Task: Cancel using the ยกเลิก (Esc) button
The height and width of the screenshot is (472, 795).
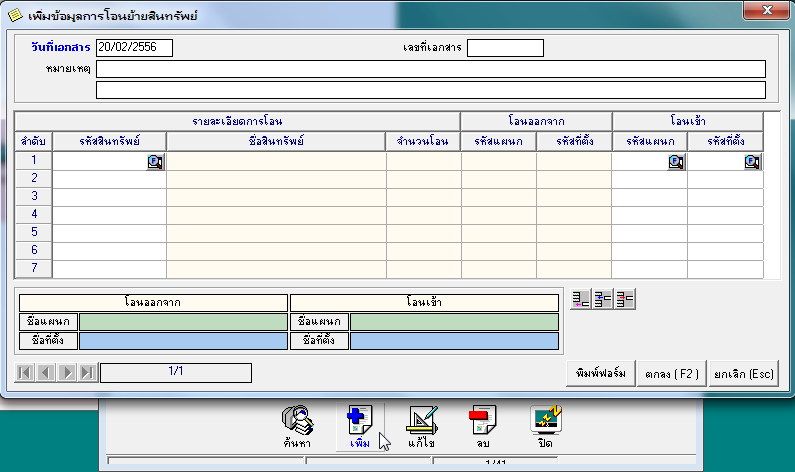Action: [x=743, y=373]
